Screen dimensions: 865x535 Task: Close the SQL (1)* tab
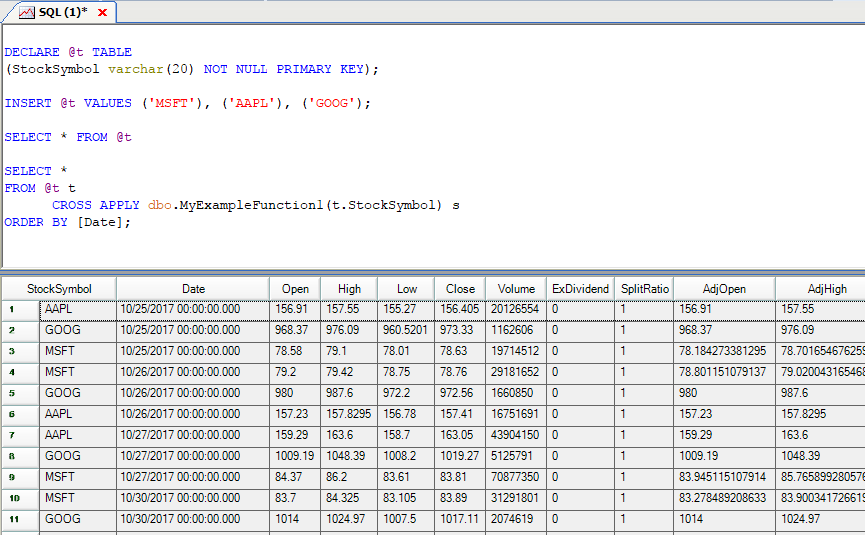pyautogui.click(x=102, y=13)
